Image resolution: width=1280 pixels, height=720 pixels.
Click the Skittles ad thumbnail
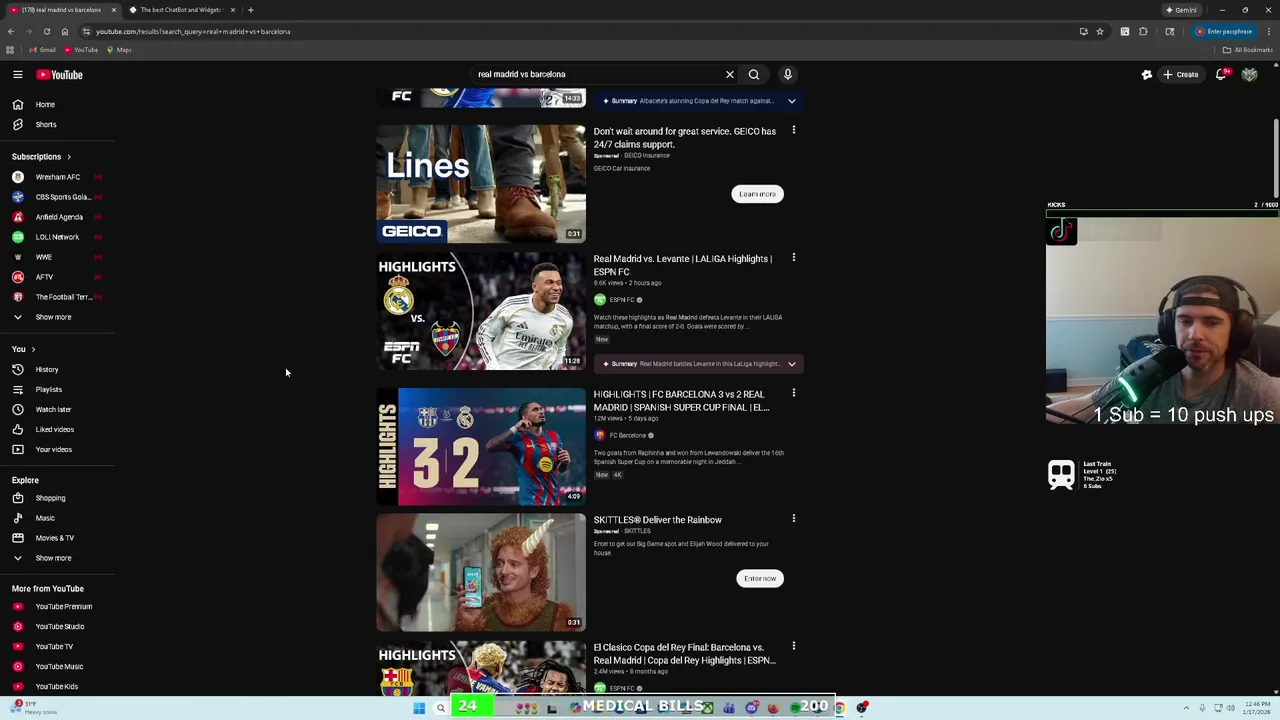[x=481, y=573]
